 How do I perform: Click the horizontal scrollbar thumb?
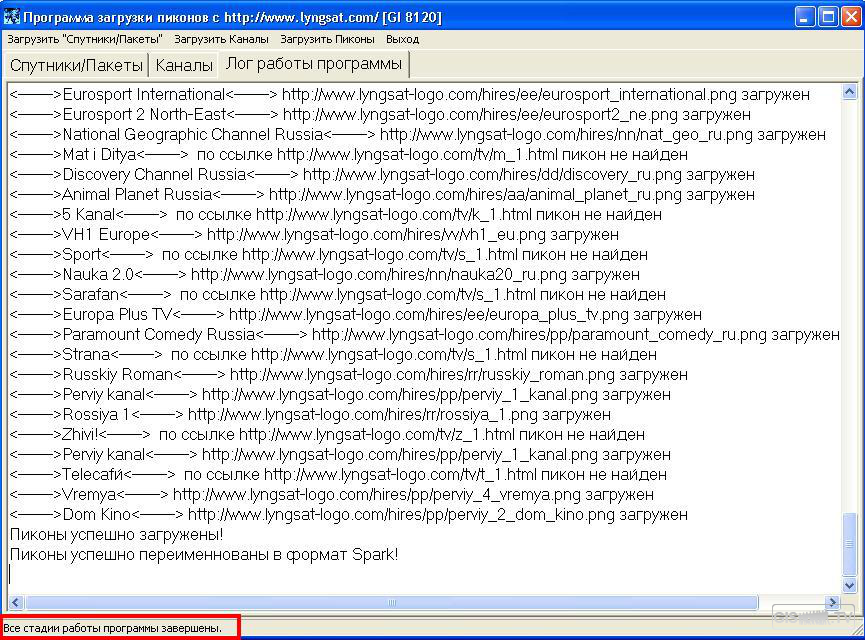pyautogui.click(x=392, y=602)
